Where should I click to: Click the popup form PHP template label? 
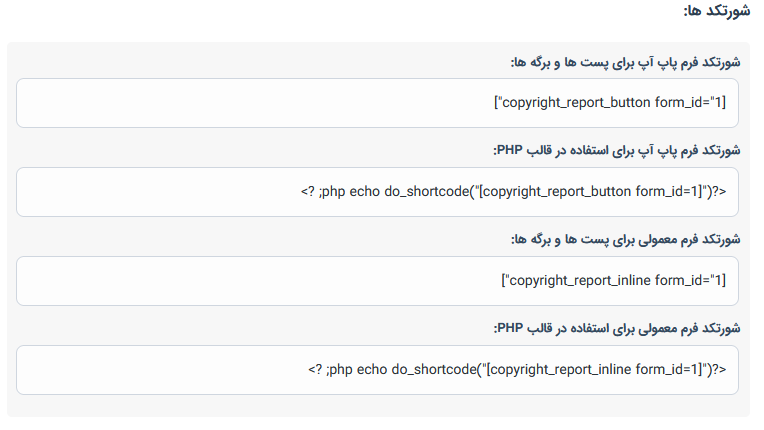click(616, 150)
